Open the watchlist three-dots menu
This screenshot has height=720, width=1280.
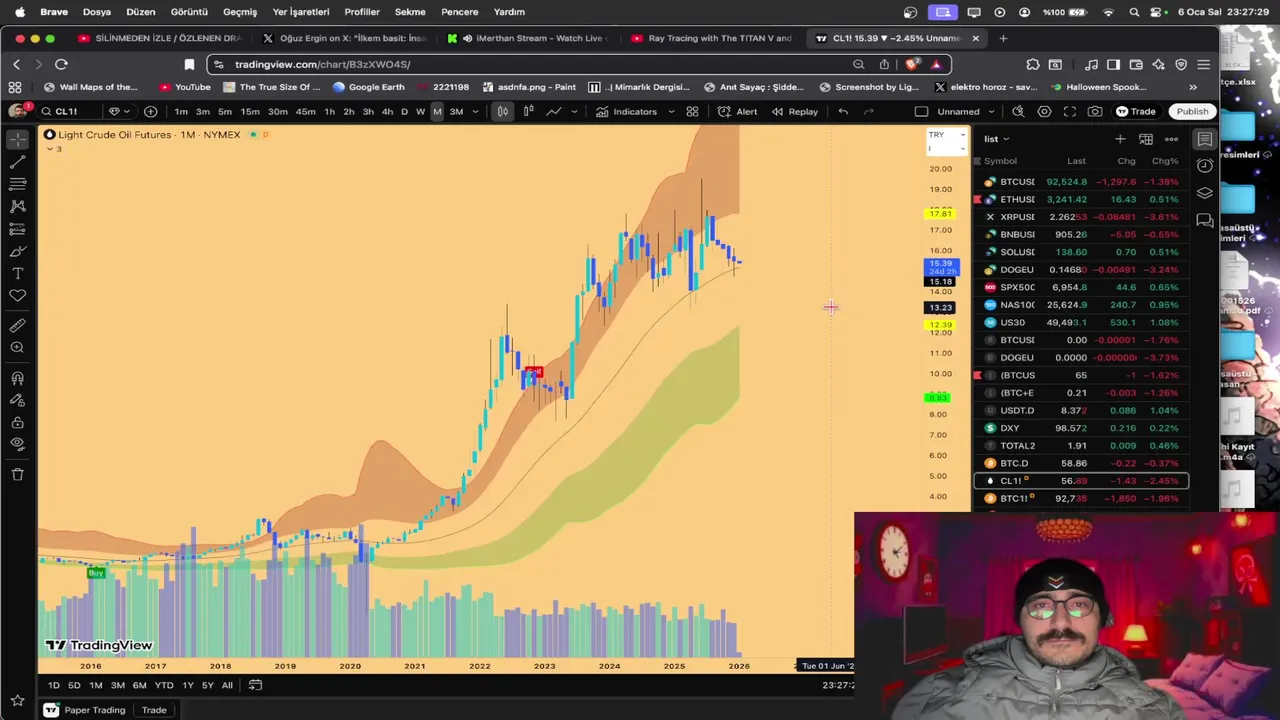click(x=1171, y=139)
